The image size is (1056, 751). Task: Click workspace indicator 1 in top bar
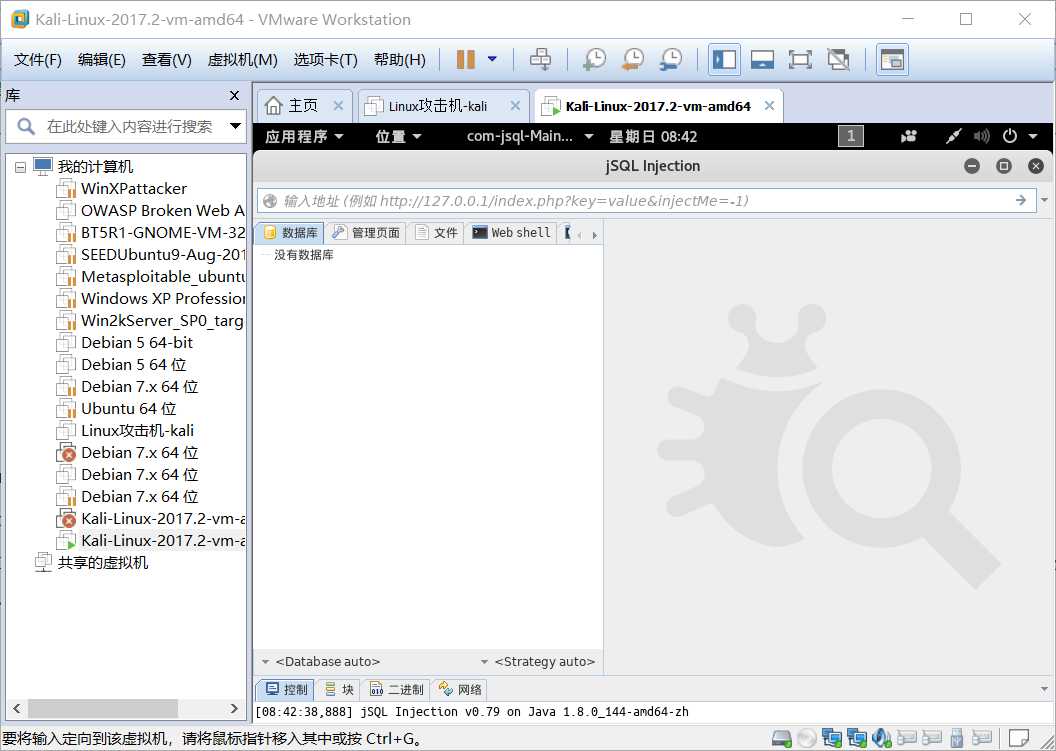851,137
